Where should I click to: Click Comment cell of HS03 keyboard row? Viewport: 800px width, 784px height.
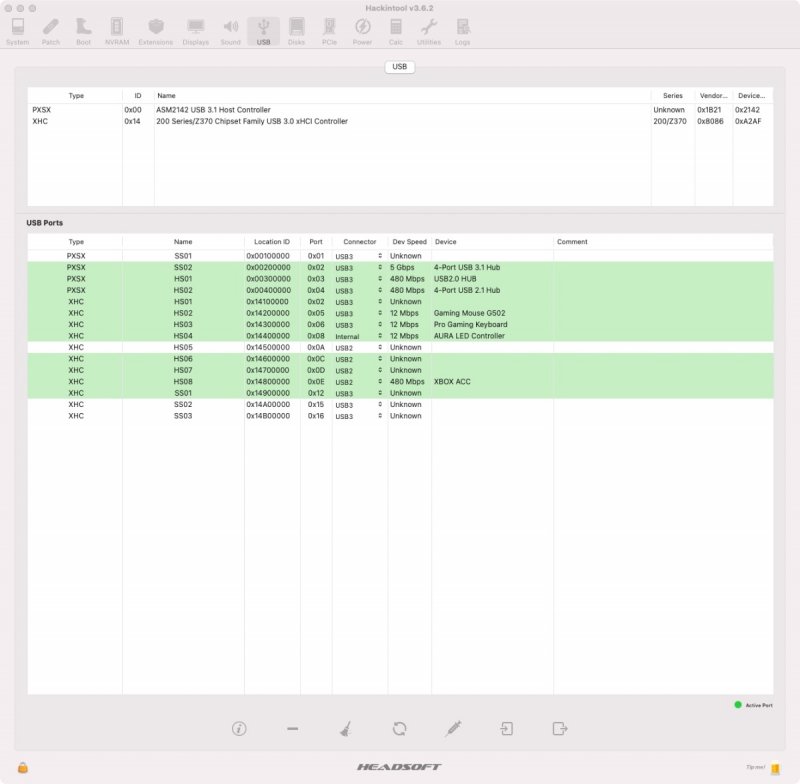tap(663, 324)
